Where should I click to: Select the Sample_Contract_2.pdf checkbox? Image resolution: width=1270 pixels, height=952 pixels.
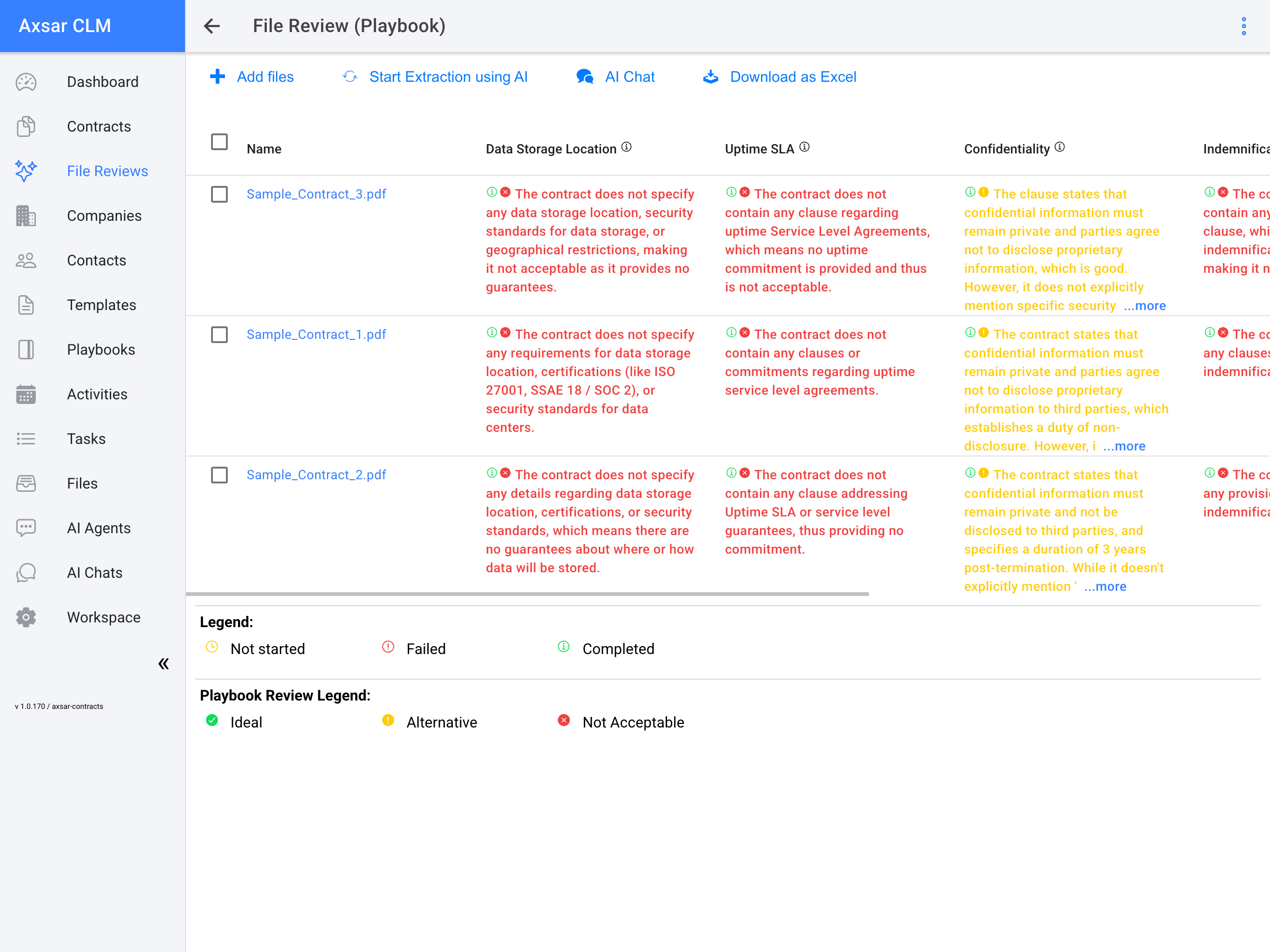click(x=219, y=475)
